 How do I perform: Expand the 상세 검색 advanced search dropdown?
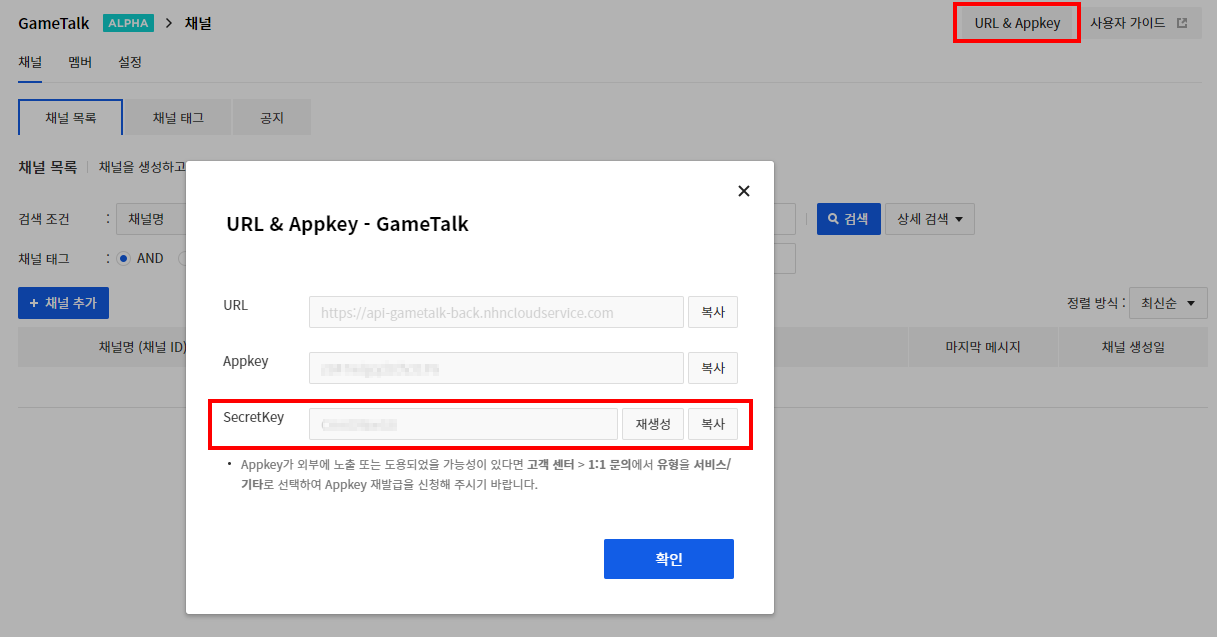point(929,218)
